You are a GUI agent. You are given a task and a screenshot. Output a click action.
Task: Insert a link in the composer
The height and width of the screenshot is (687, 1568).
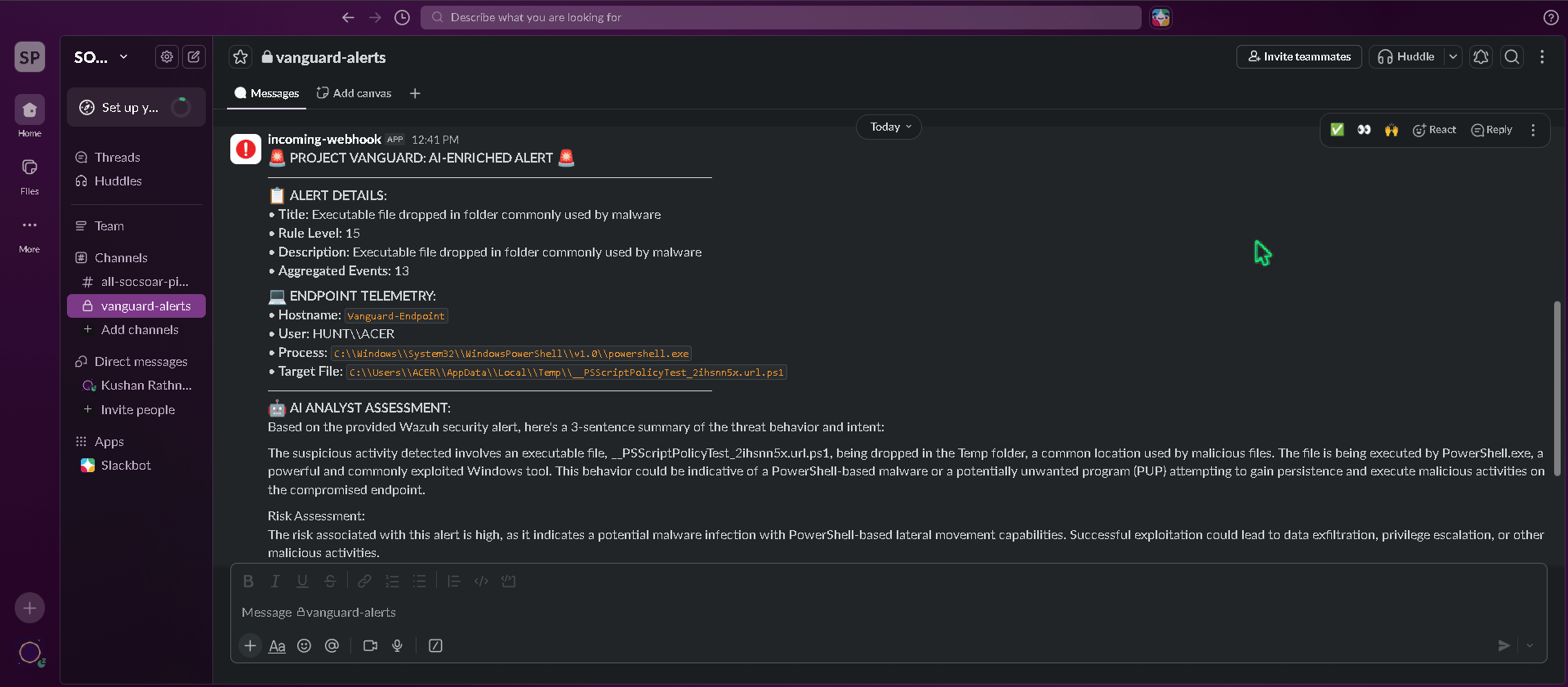pos(364,581)
